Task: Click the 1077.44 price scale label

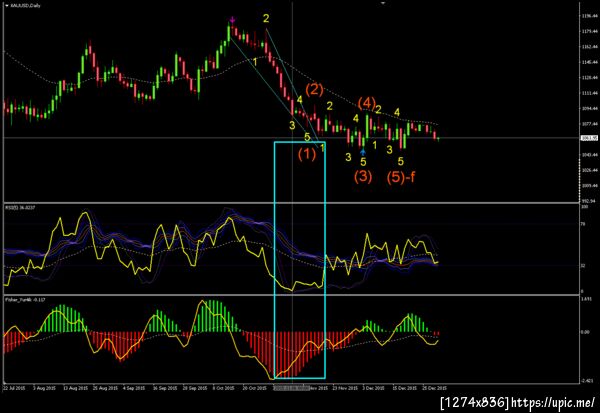Action: tap(589, 124)
